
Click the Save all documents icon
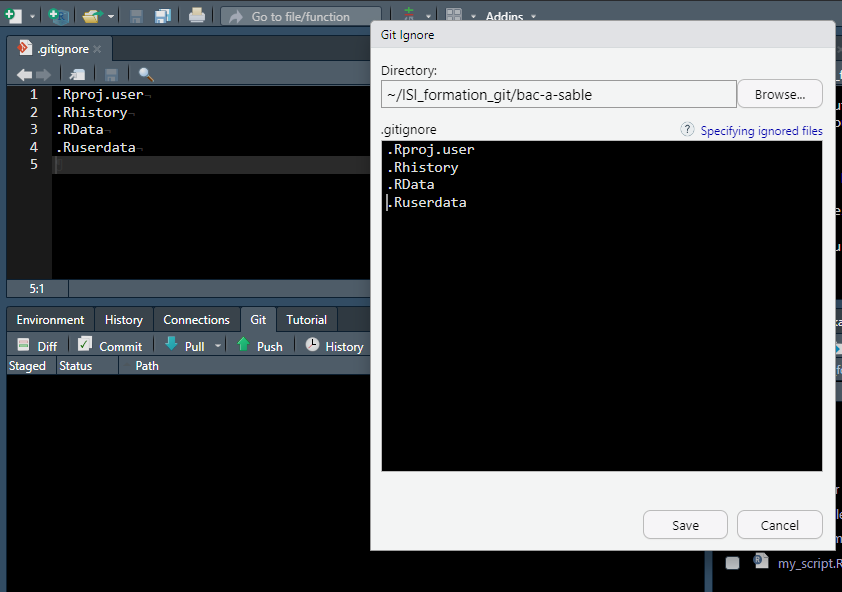tap(162, 16)
